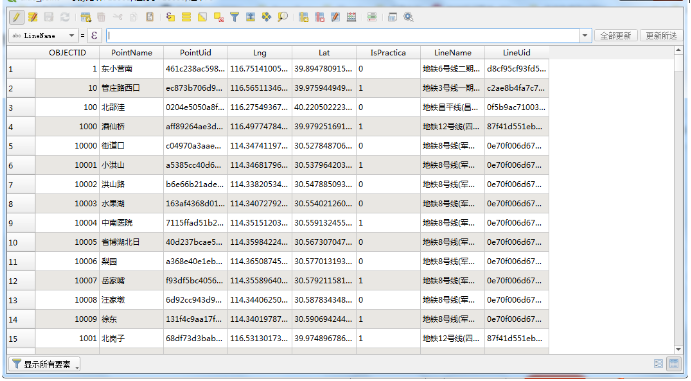Open the field calculator abacus icon
691x381 pixels.
pos(351,17)
